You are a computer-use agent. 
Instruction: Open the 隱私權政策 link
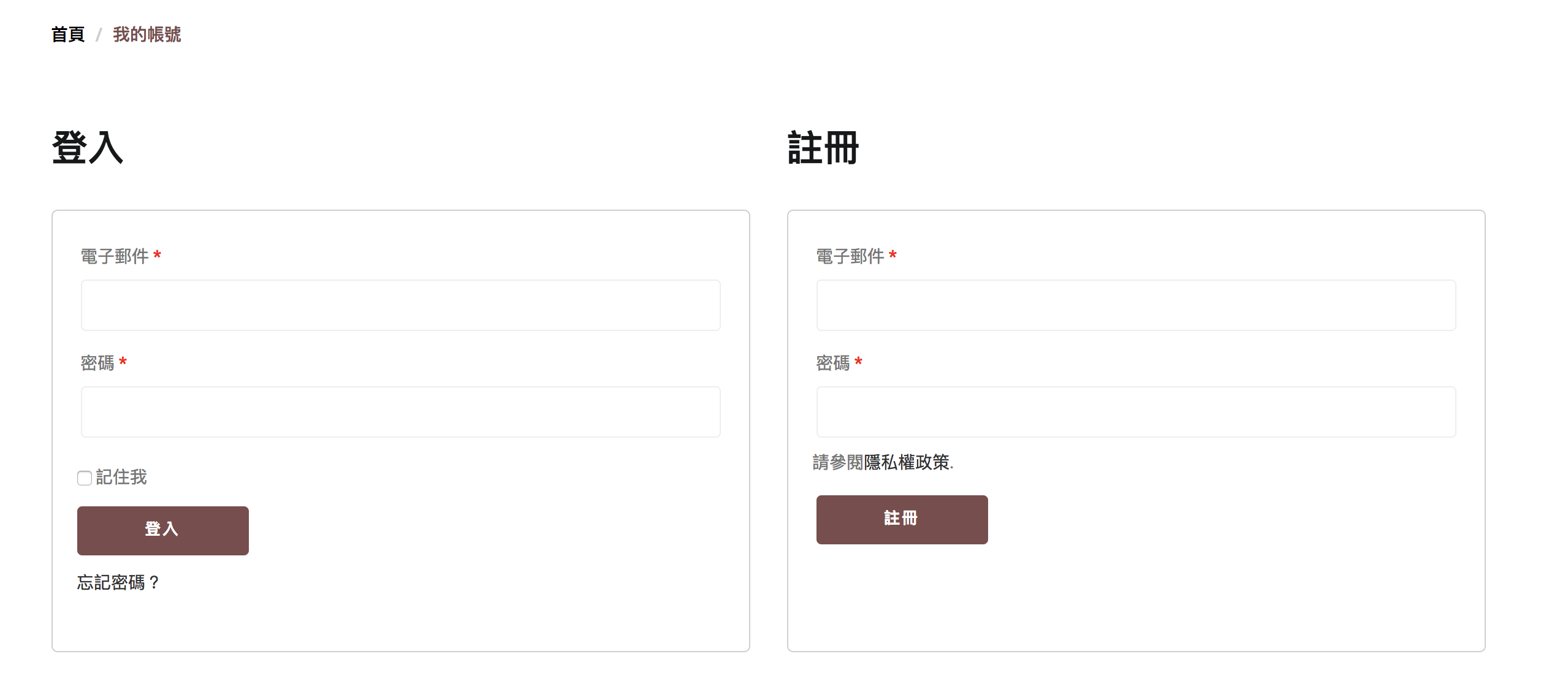click(x=907, y=462)
